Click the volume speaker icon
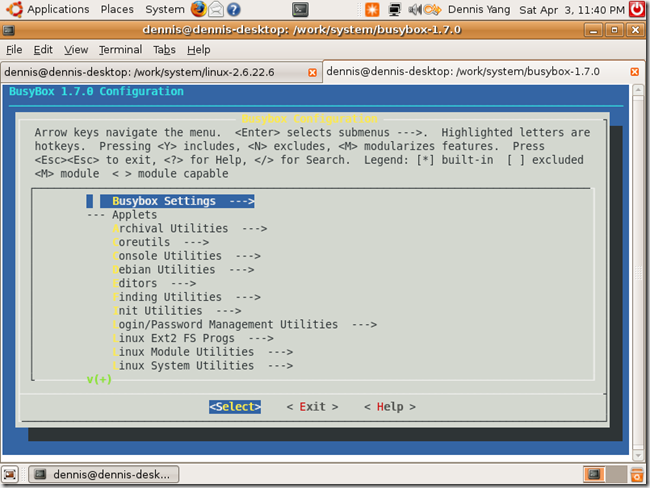 pos(415,9)
